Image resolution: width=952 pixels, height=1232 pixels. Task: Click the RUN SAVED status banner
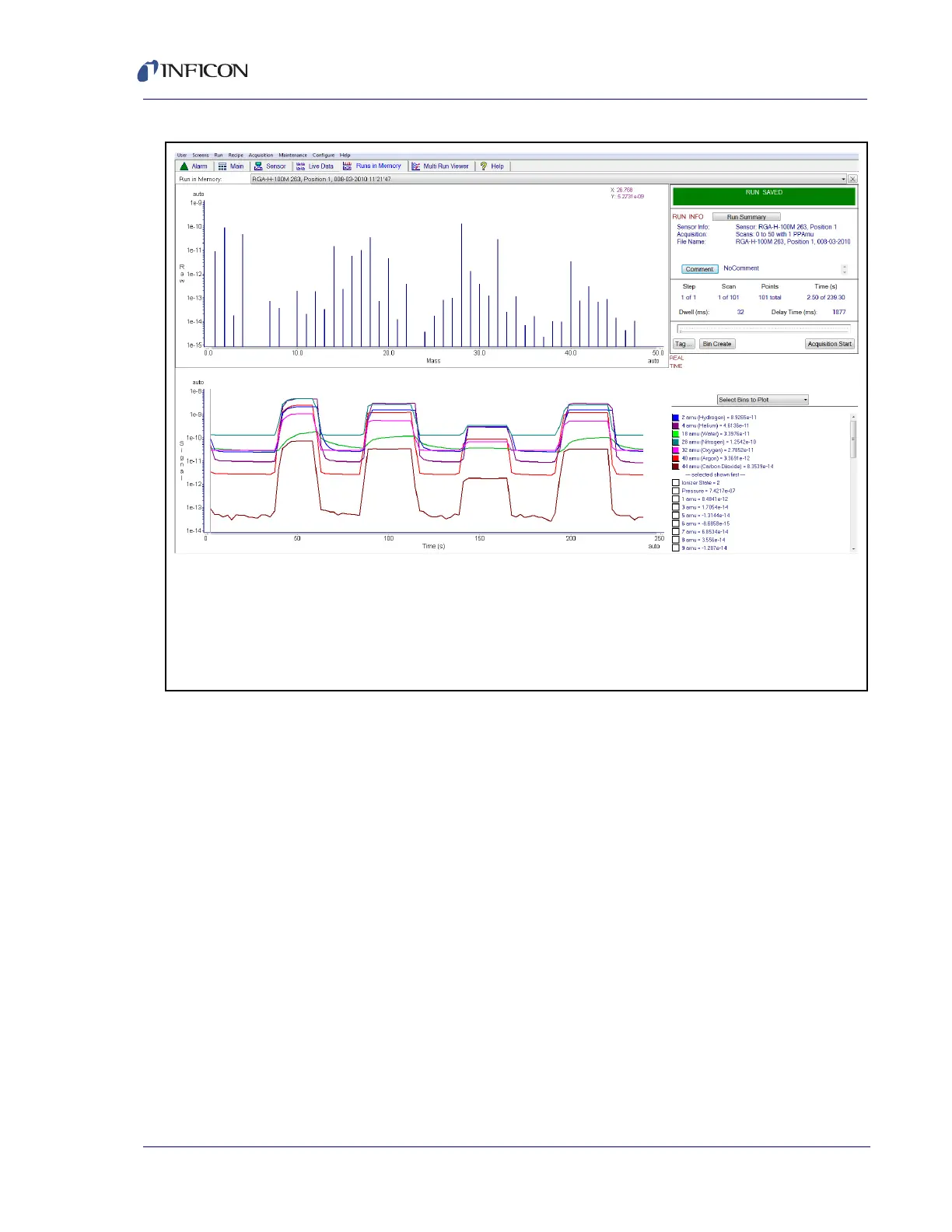[x=764, y=196]
